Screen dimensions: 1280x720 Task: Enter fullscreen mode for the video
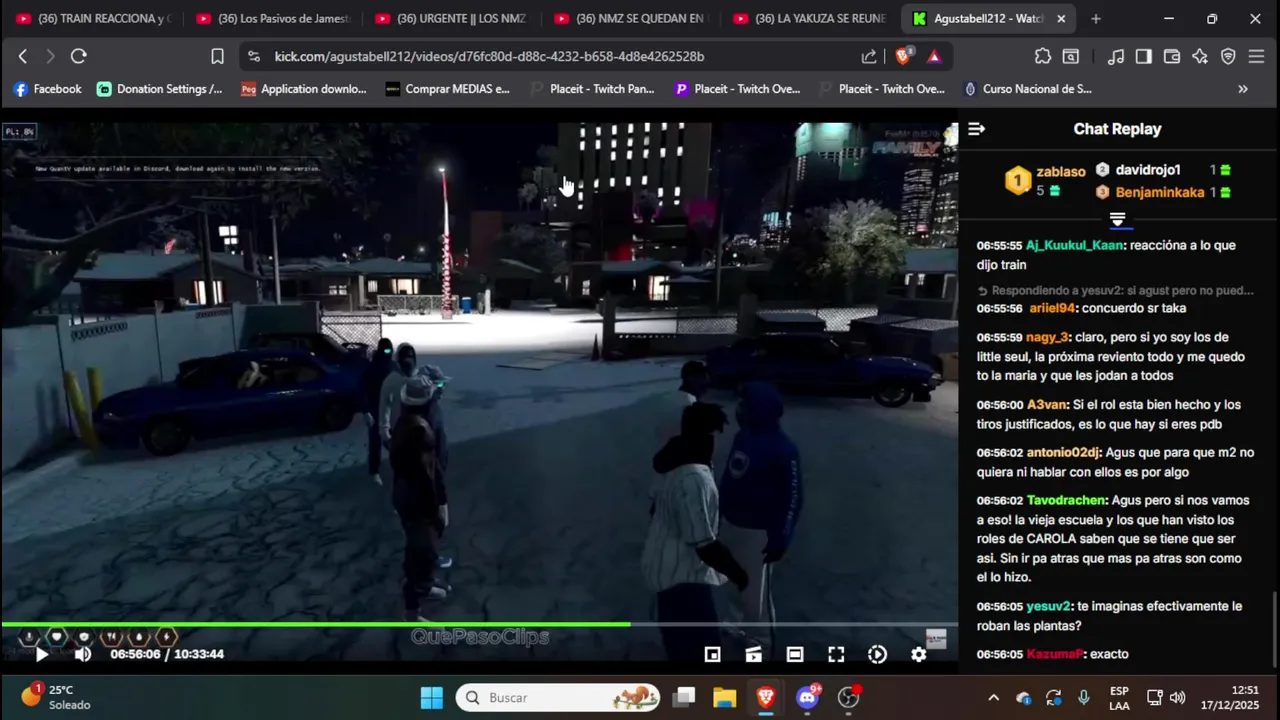coord(836,654)
